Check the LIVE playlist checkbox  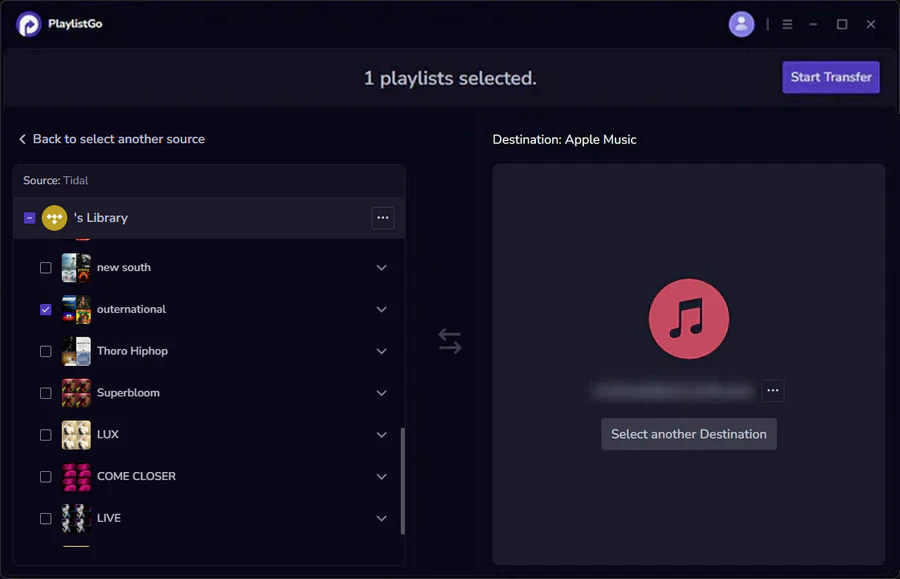pyautogui.click(x=45, y=519)
